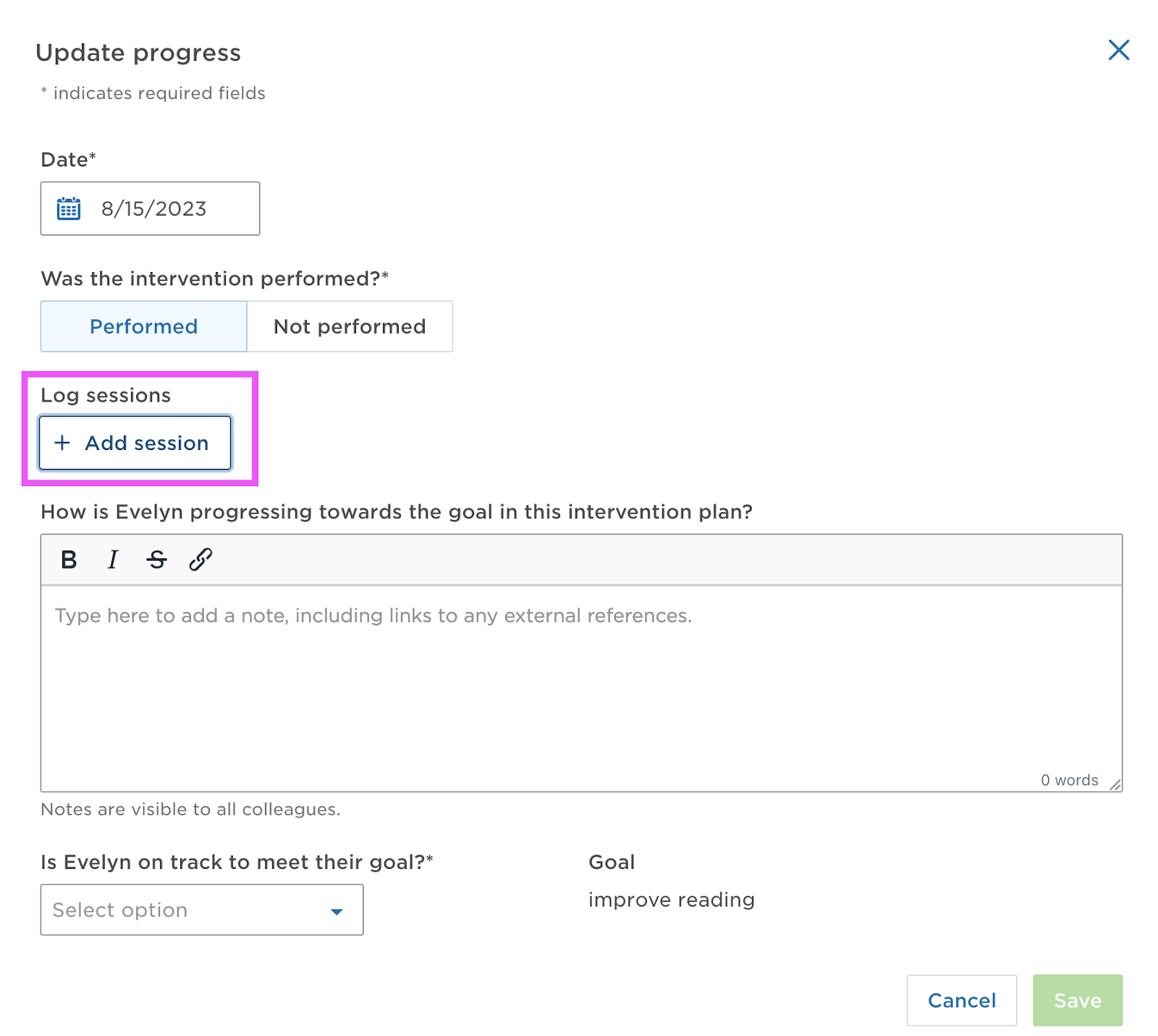Grab the note editor resize handle
Image resolution: width=1158 pixels, height=1036 pixels.
coord(1115,785)
